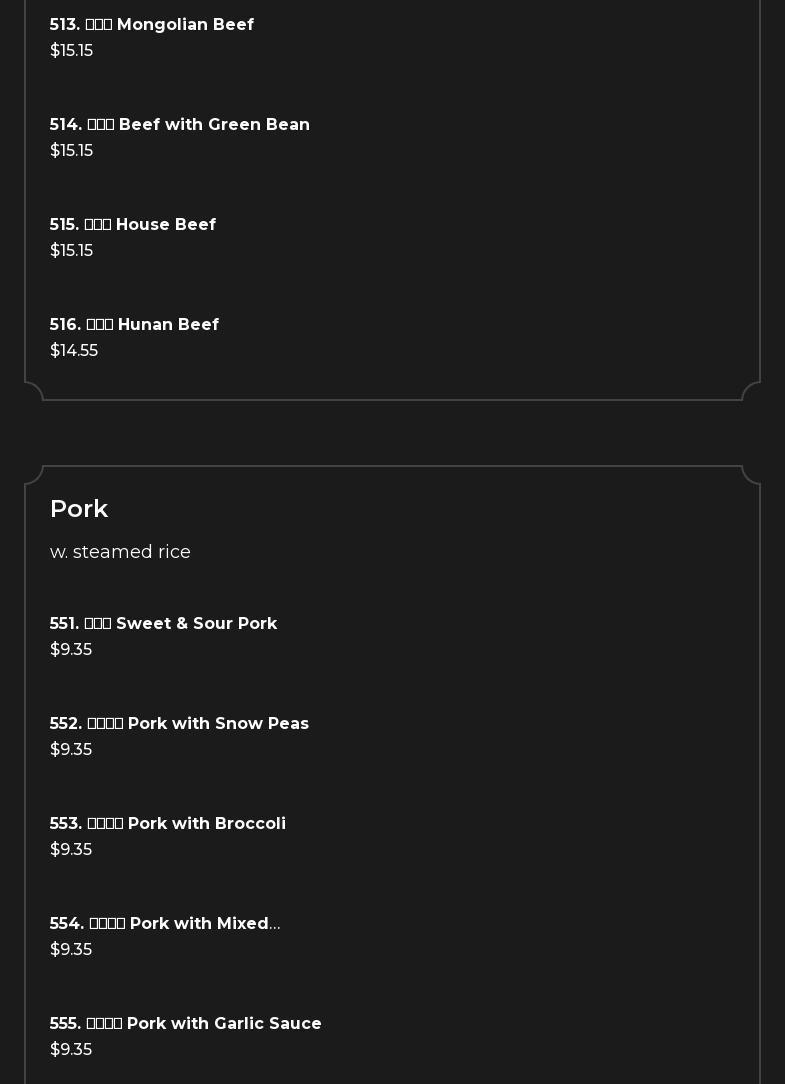Viewport: 785px width, 1084px height.
Task: Open the truncated 554 Pork with Mixed item
Action: [x=165, y=923]
